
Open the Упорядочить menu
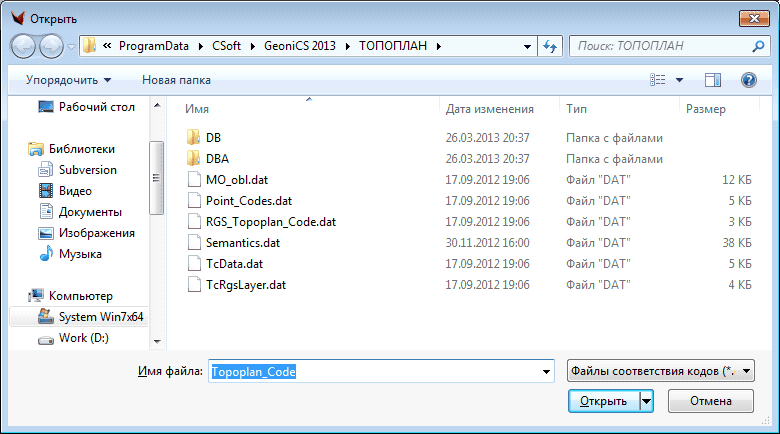[x=68, y=80]
